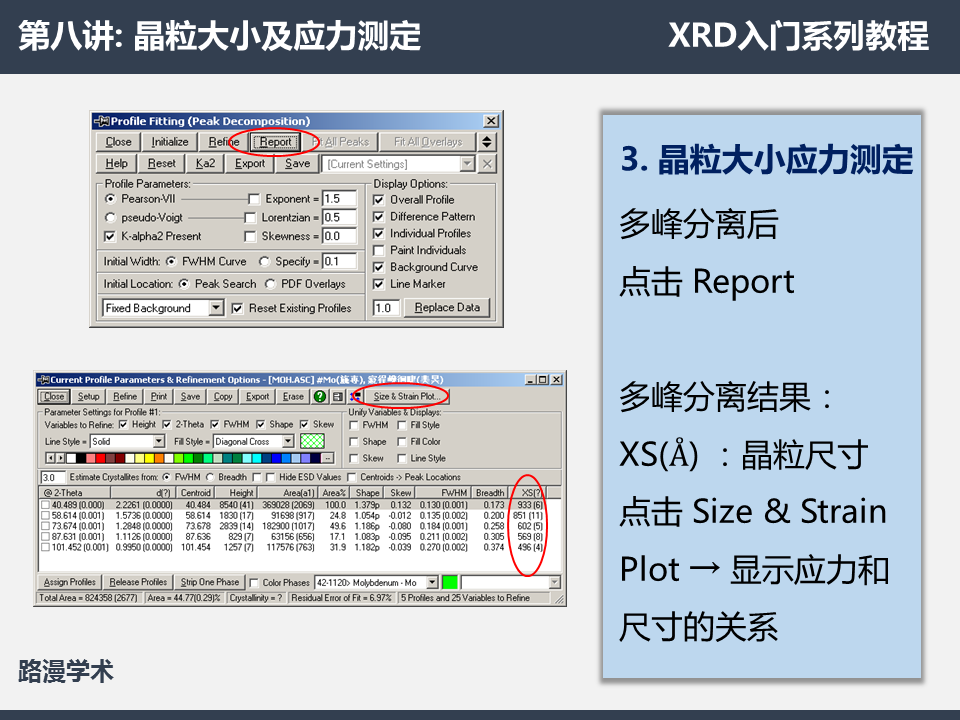
Task: Click the Breadth column header
Action: (x=490, y=492)
